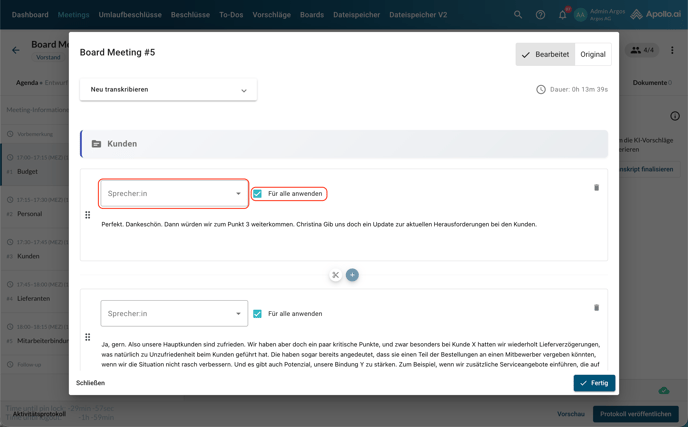Delete the second transcript segment via trash icon

596,308
